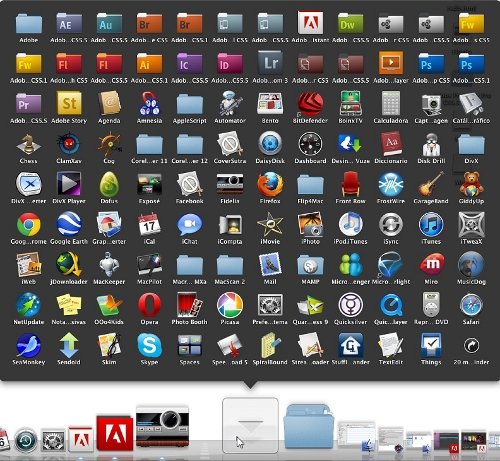
Task: Launch Google Chrome from the grid
Action: click(29, 224)
